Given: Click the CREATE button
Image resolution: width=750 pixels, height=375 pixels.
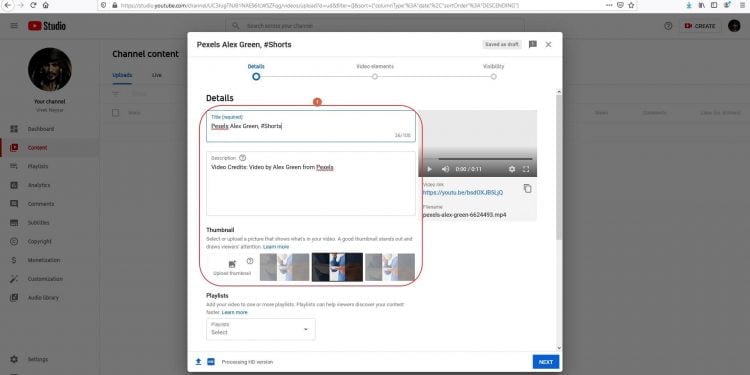Looking at the screenshot, I should [700, 26].
